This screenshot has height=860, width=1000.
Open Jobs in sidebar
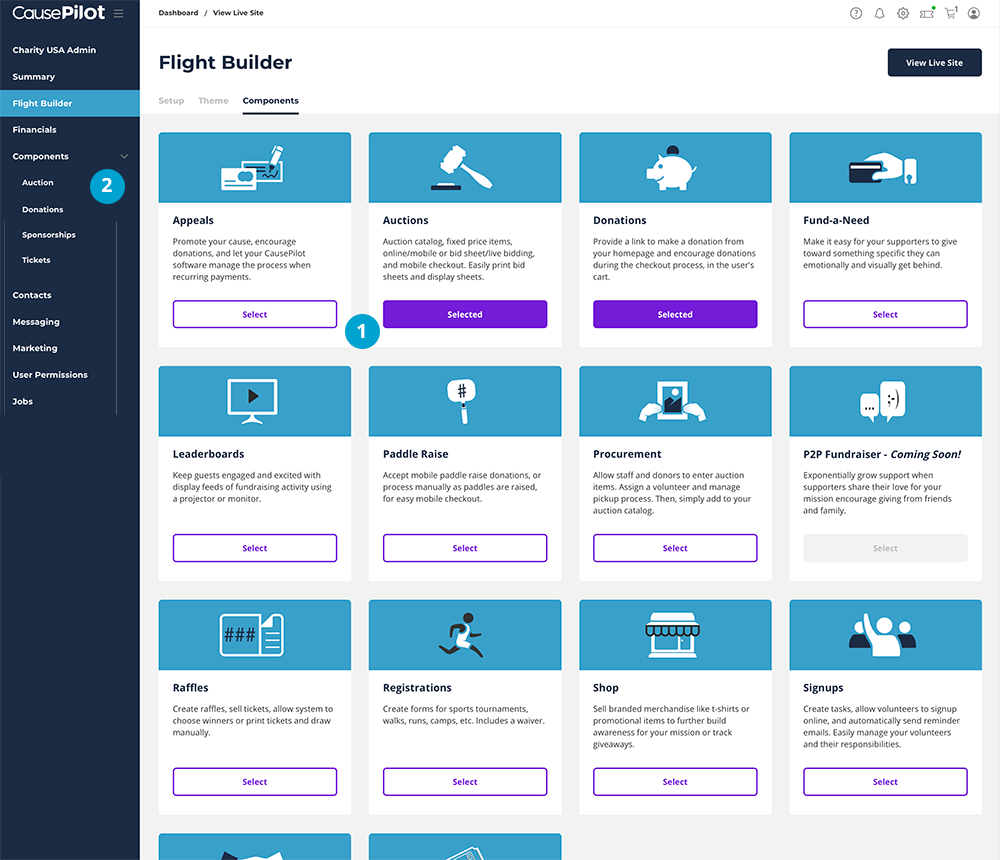pyautogui.click(x=22, y=401)
